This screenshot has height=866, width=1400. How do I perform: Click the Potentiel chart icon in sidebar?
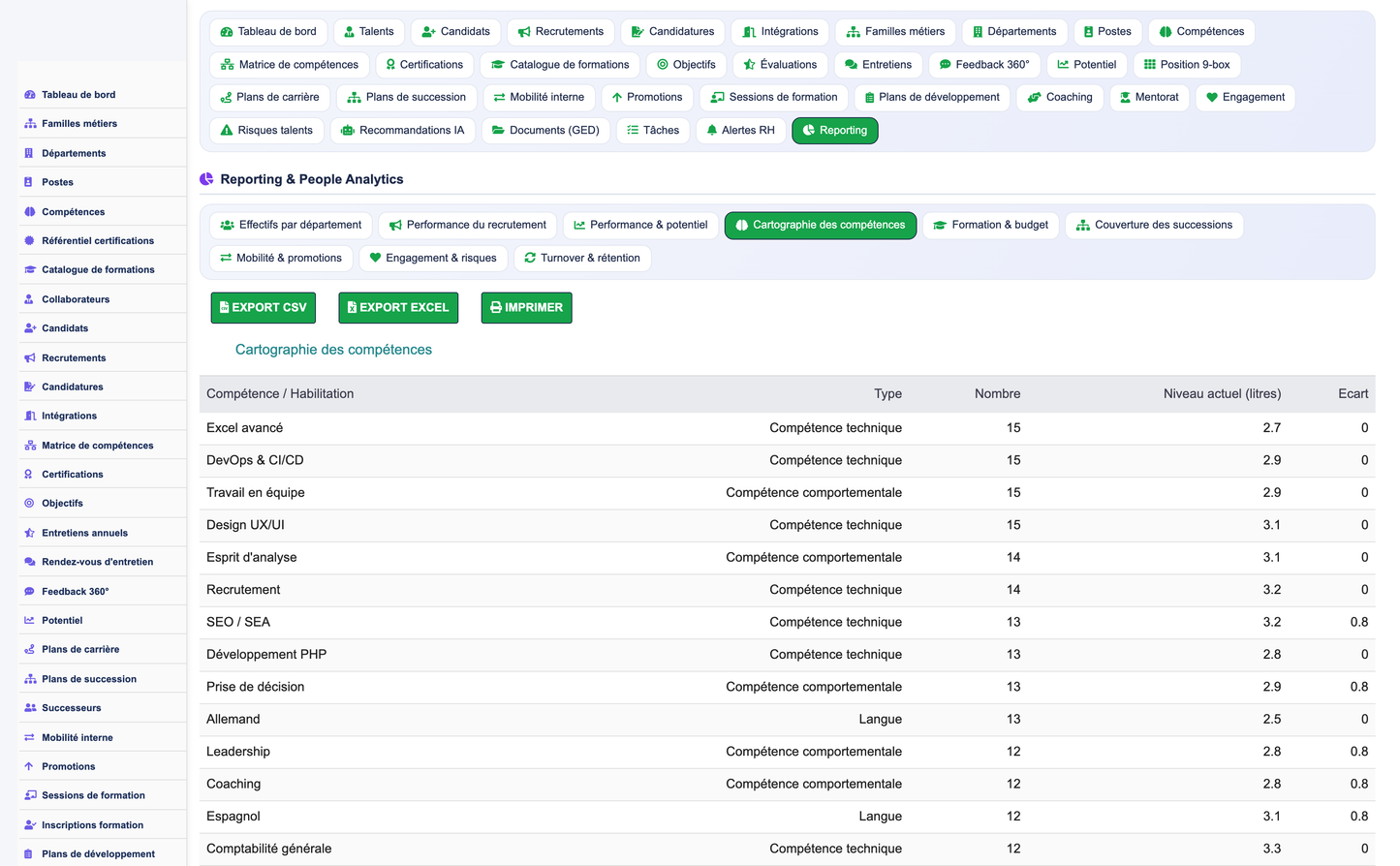click(x=30, y=620)
